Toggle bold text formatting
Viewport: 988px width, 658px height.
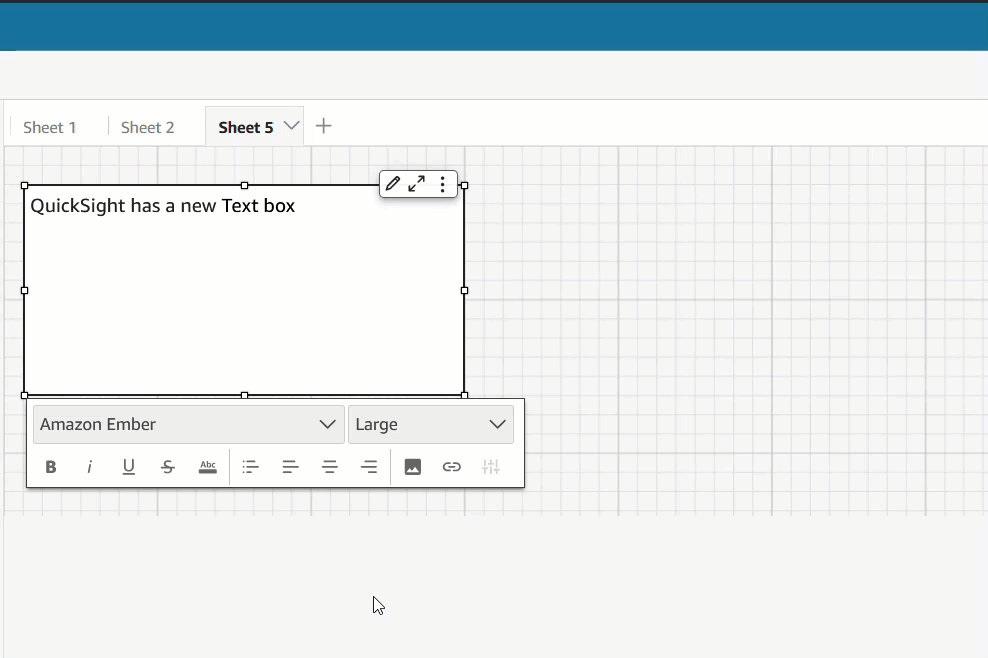pyautogui.click(x=51, y=467)
